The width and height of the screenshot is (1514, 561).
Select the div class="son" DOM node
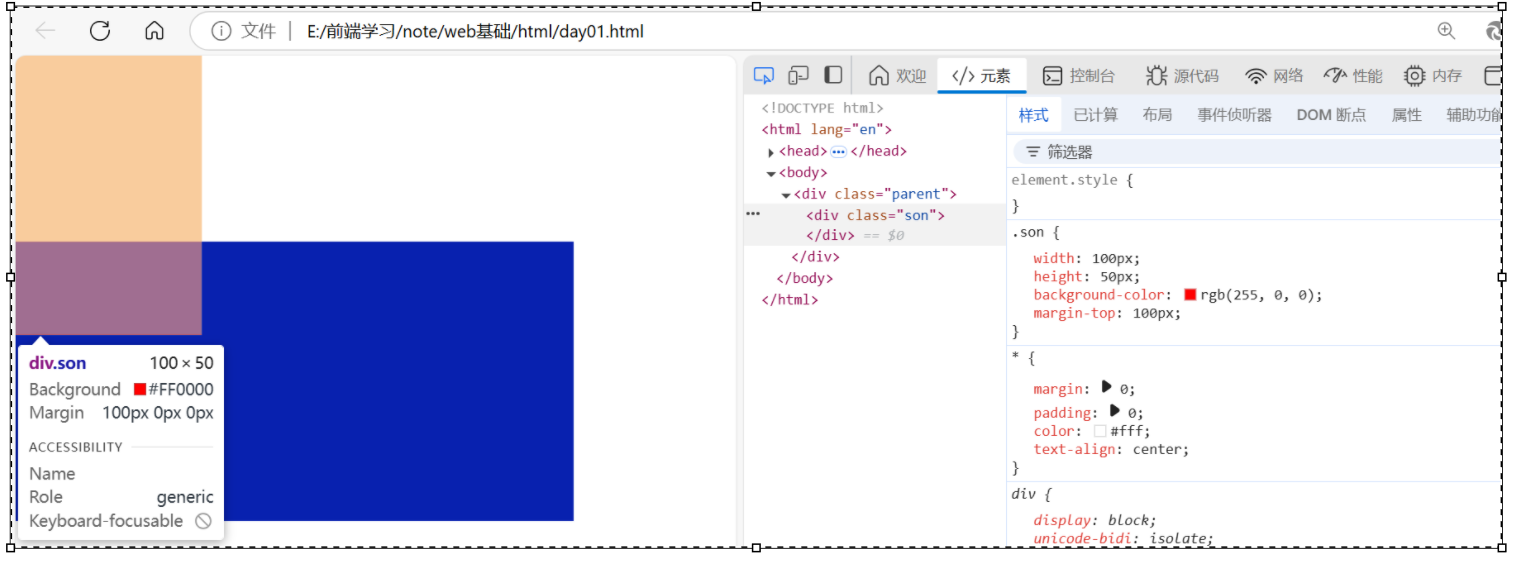click(875, 215)
